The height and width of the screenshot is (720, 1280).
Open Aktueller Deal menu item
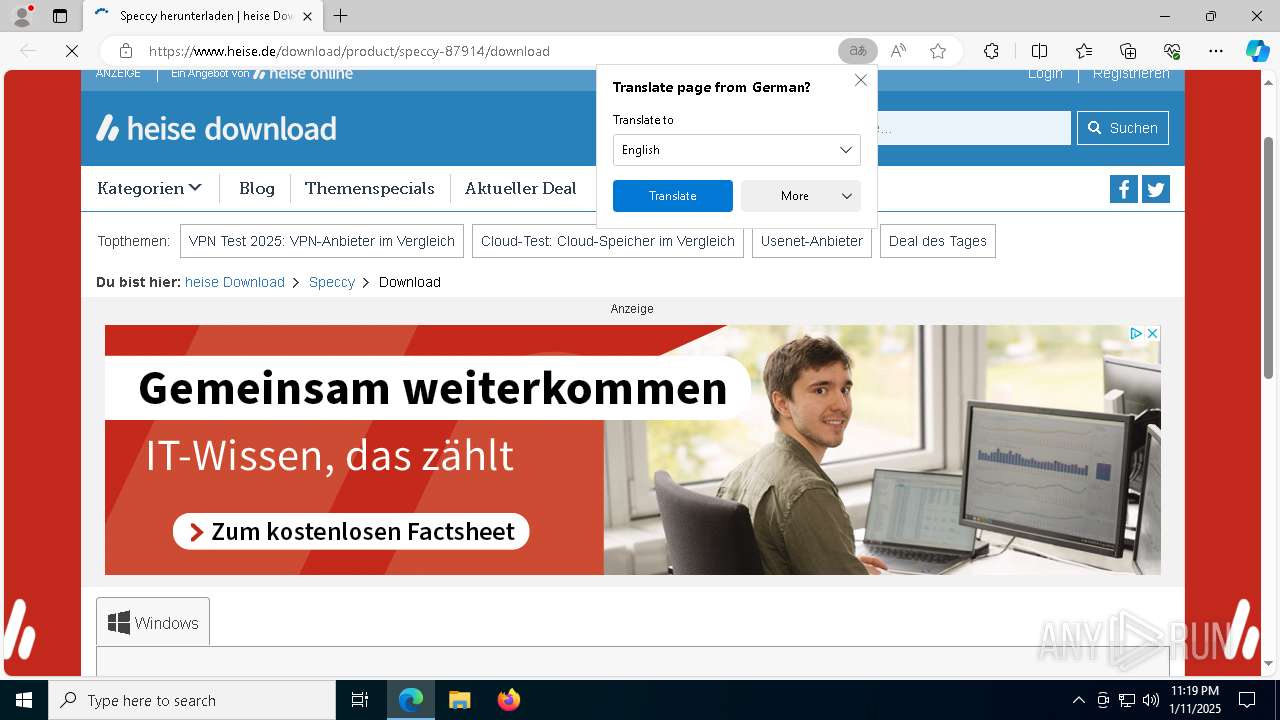[x=521, y=188]
